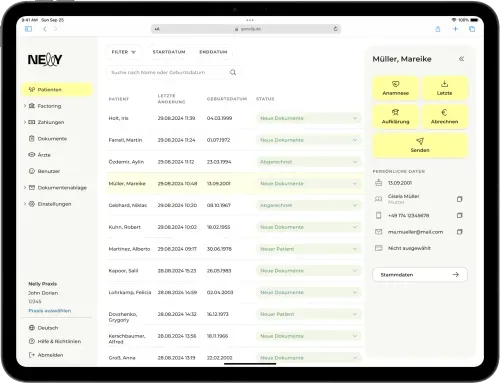Open Hilfe & Richtlinien
Viewport: 500px width, 383px height.
(x=55, y=341)
